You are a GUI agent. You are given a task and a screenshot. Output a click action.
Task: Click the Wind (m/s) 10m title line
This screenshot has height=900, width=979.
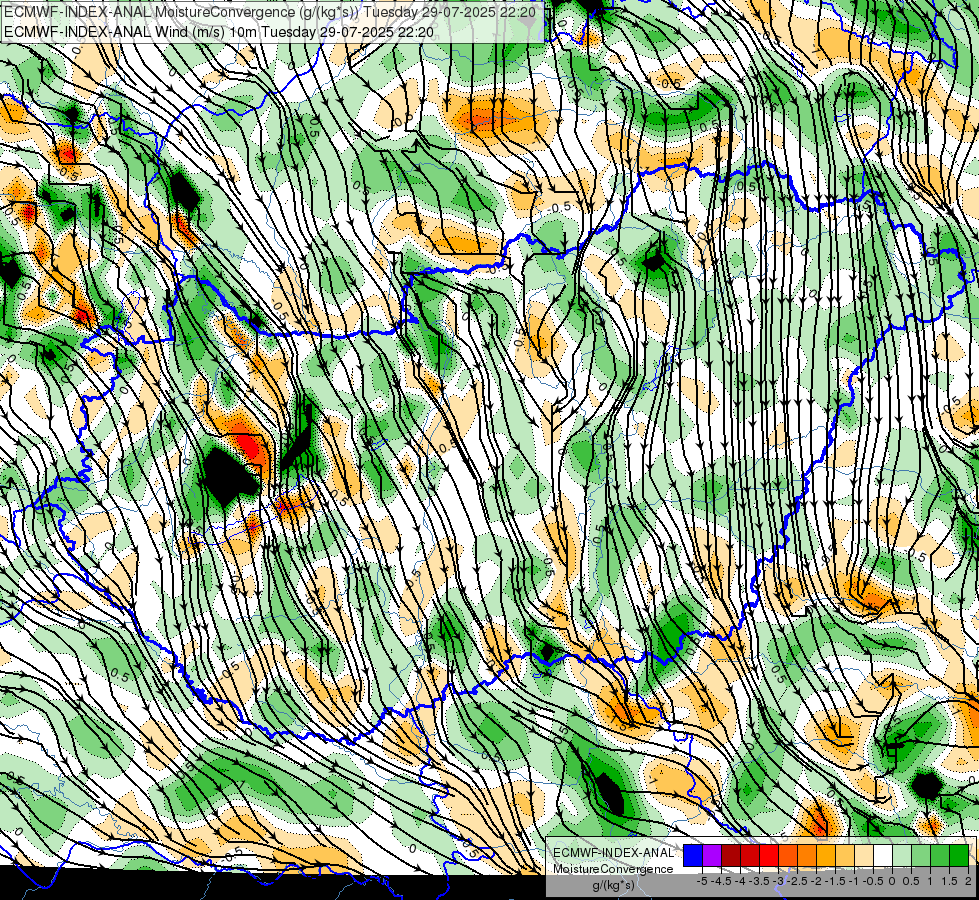(219, 31)
